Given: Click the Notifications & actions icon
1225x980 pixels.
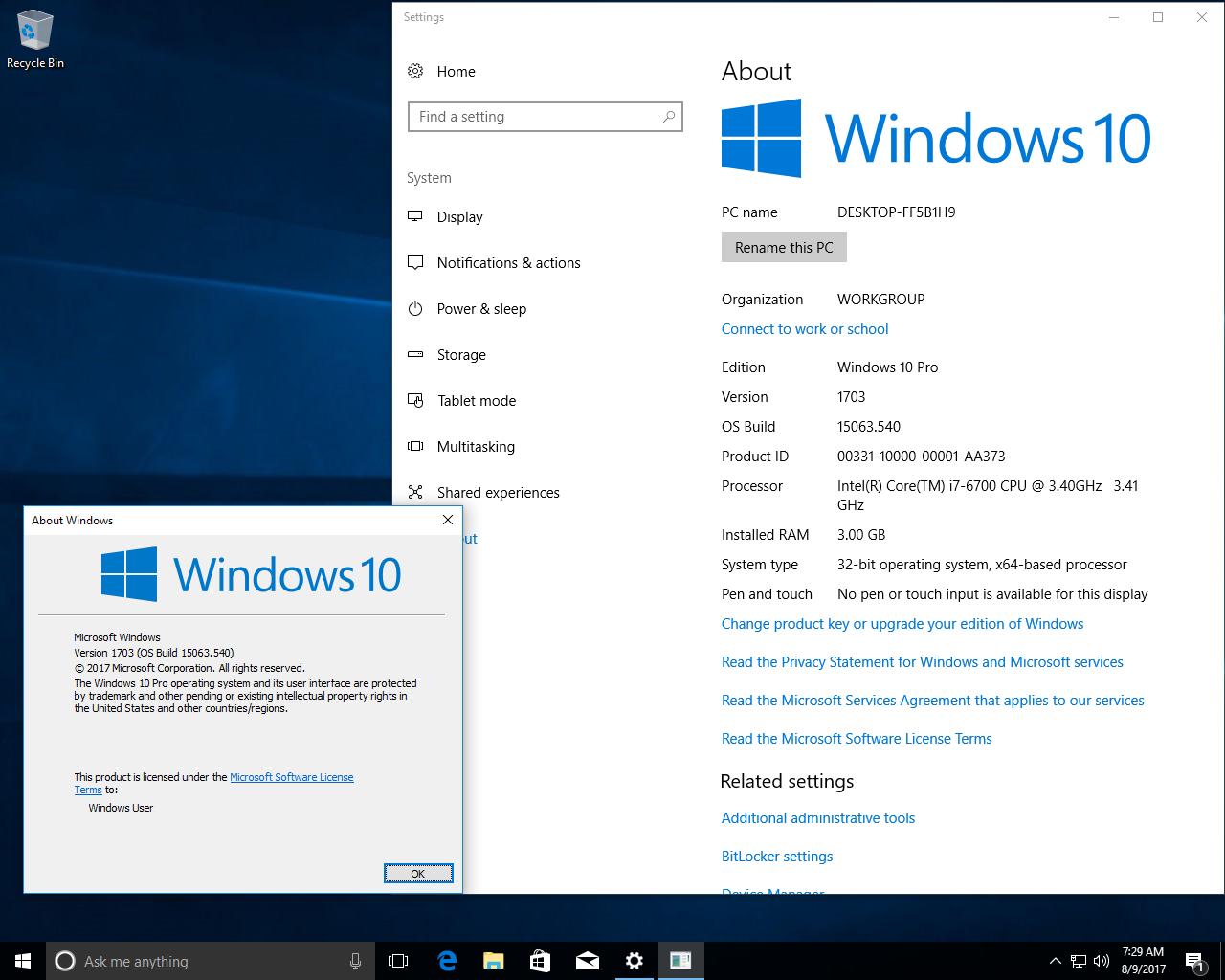Looking at the screenshot, I should click(x=415, y=262).
